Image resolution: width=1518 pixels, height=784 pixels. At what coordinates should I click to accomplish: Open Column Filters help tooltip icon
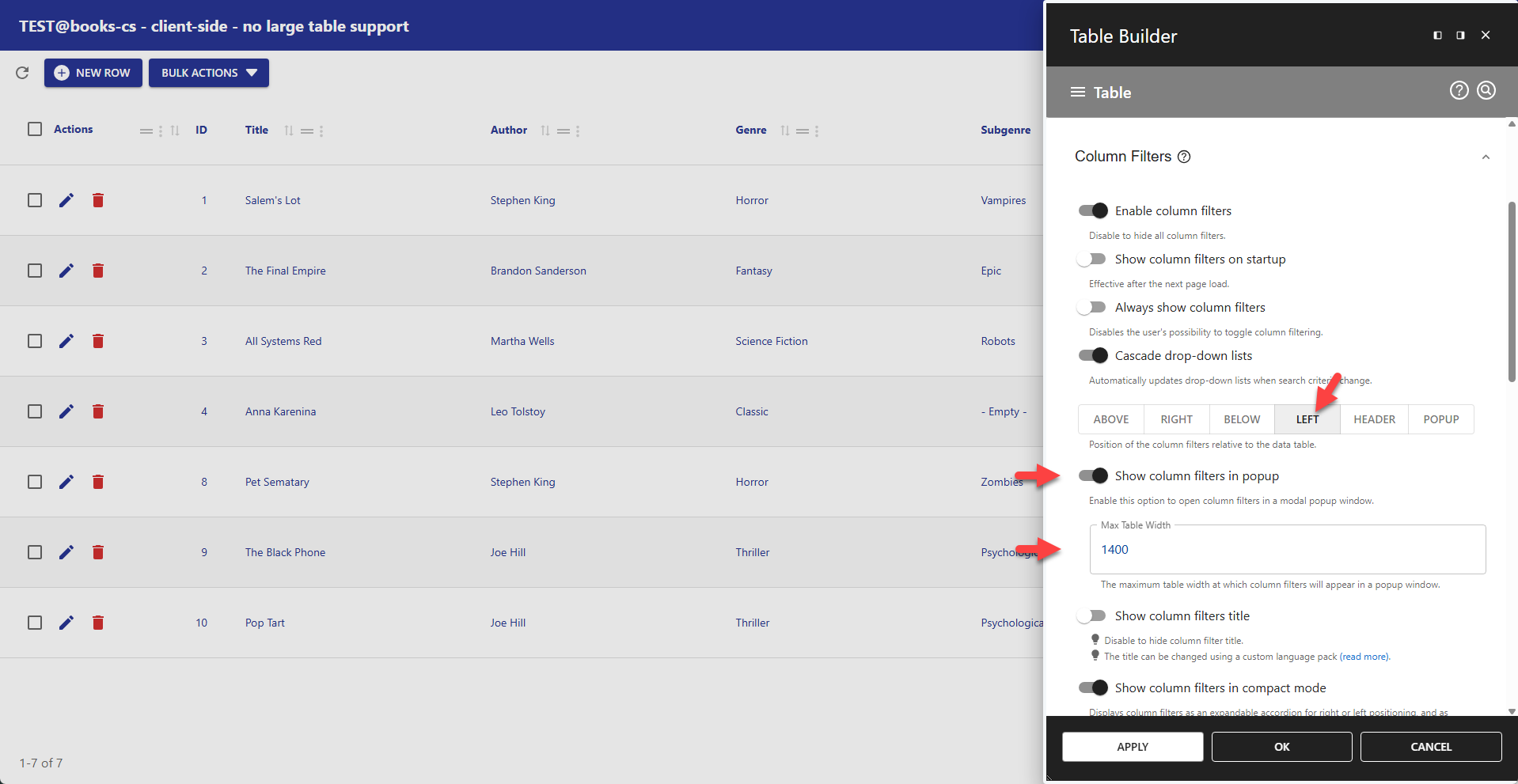(1184, 157)
